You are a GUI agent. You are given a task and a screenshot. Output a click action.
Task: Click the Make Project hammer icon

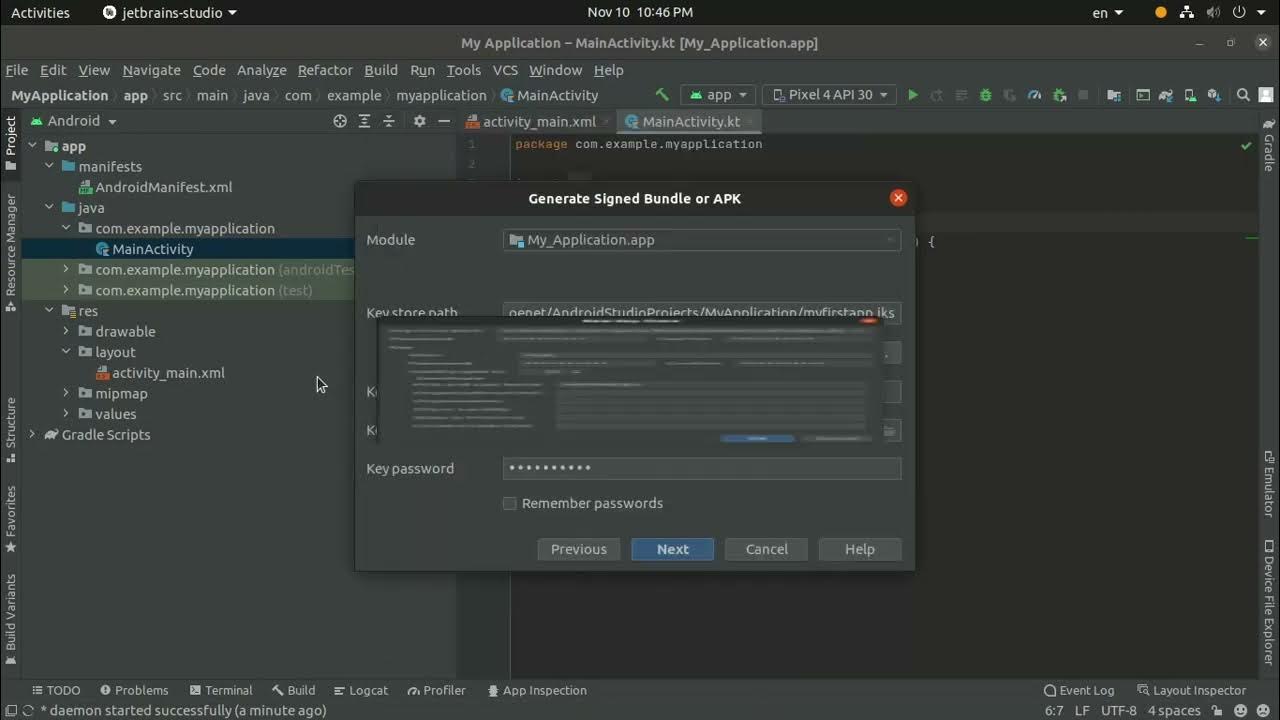pyautogui.click(x=662, y=95)
